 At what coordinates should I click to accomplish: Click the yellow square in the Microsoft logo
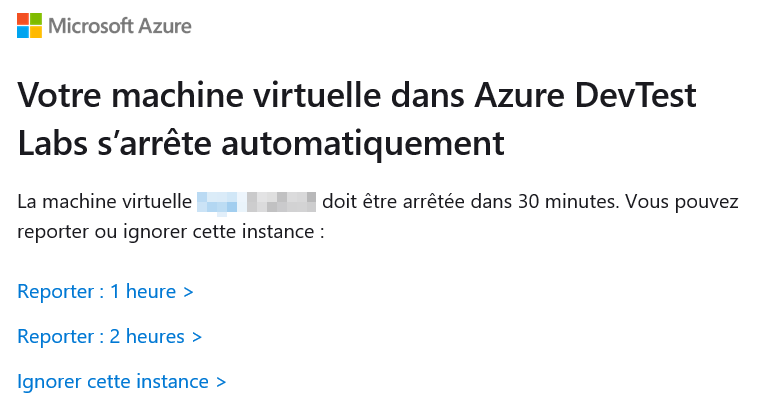[x=36, y=32]
